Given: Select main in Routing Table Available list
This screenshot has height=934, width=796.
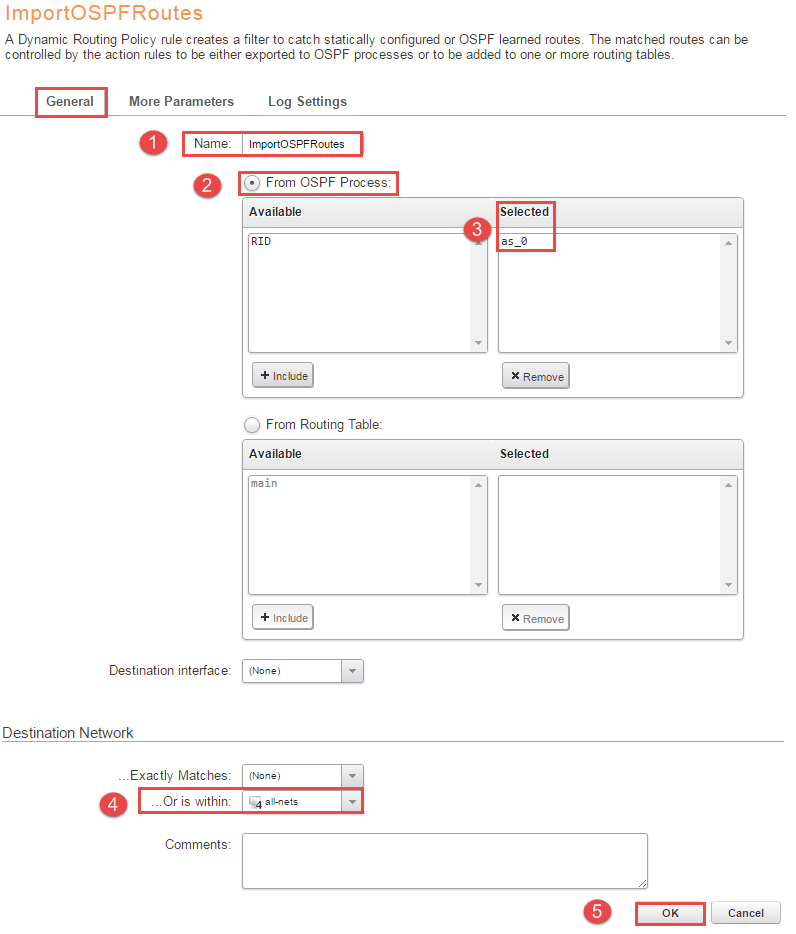Looking at the screenshot, I should [x=264, y=484].
